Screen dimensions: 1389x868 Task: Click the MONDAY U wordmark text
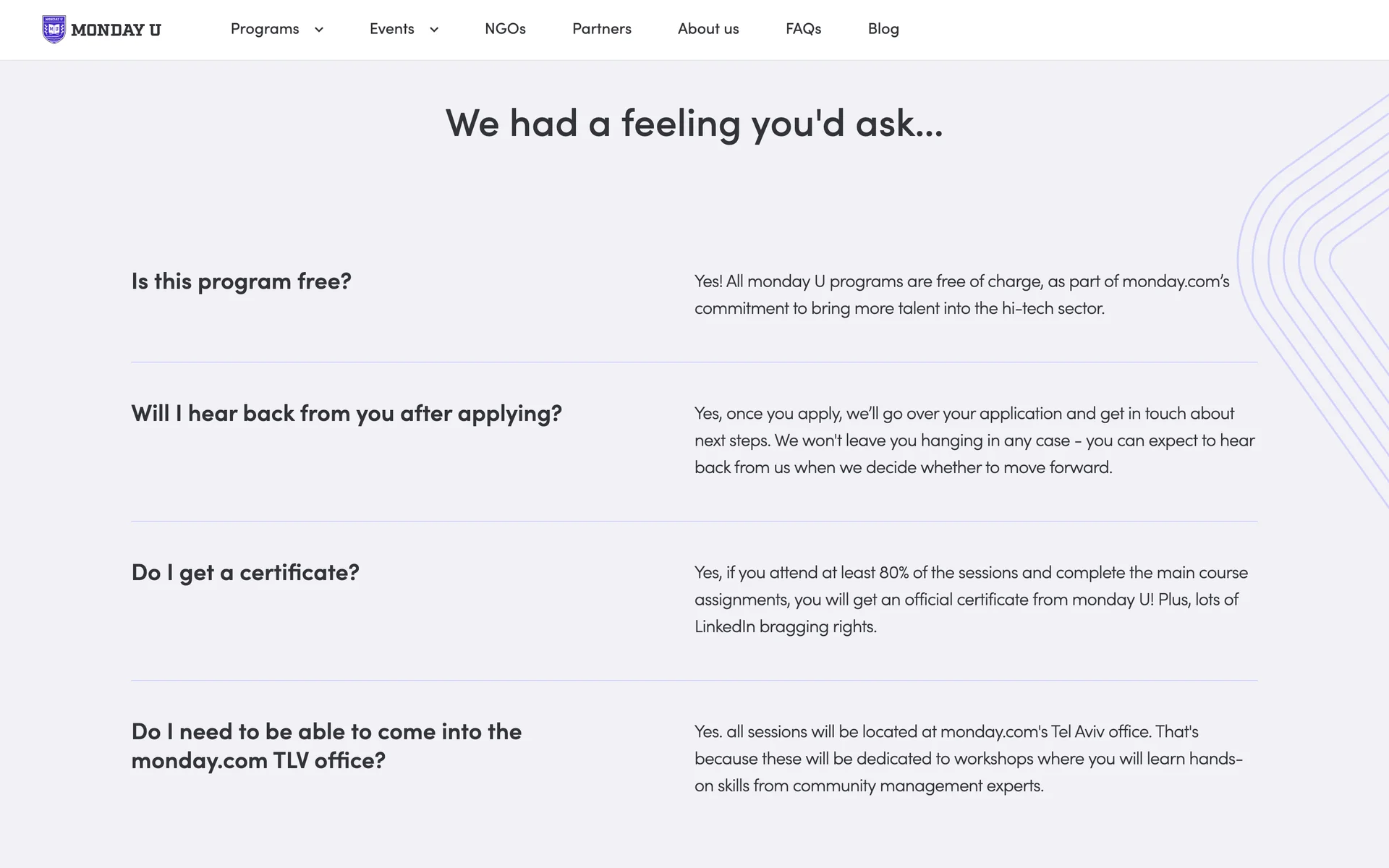click(x=116, y=30)
